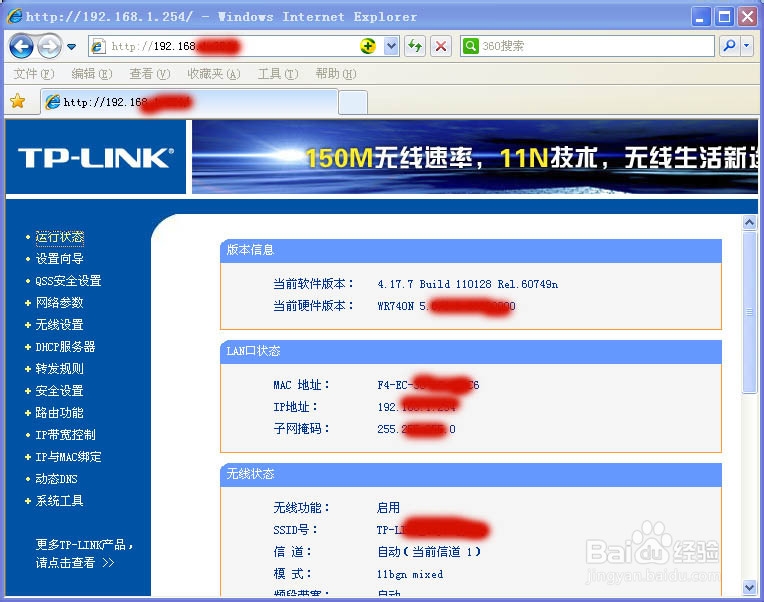Click the page scrollbar down arrow
The image size is (764, 602).
(x=749, y=587)
